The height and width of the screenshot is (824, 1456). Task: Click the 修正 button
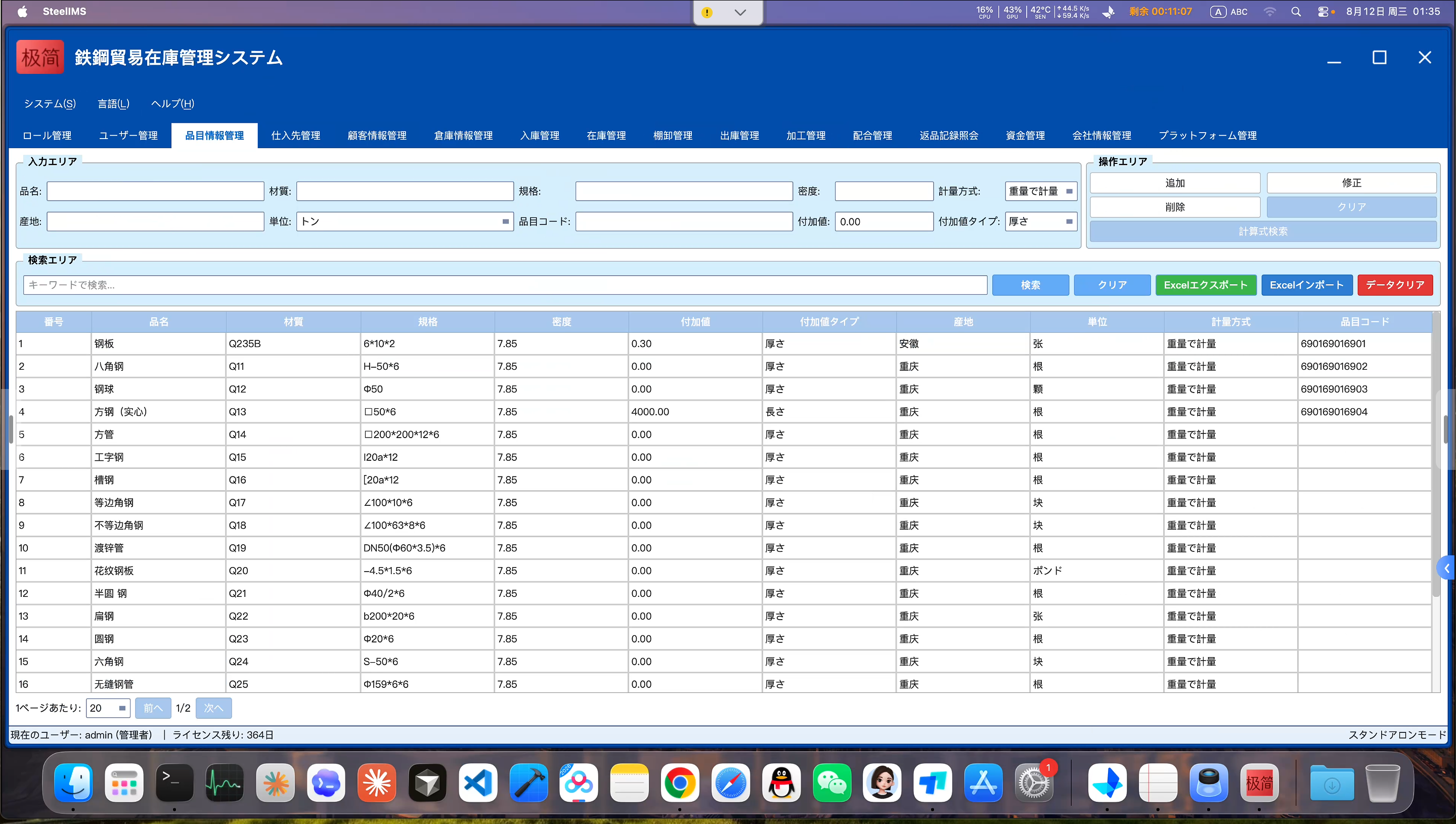pos(1352,183)
